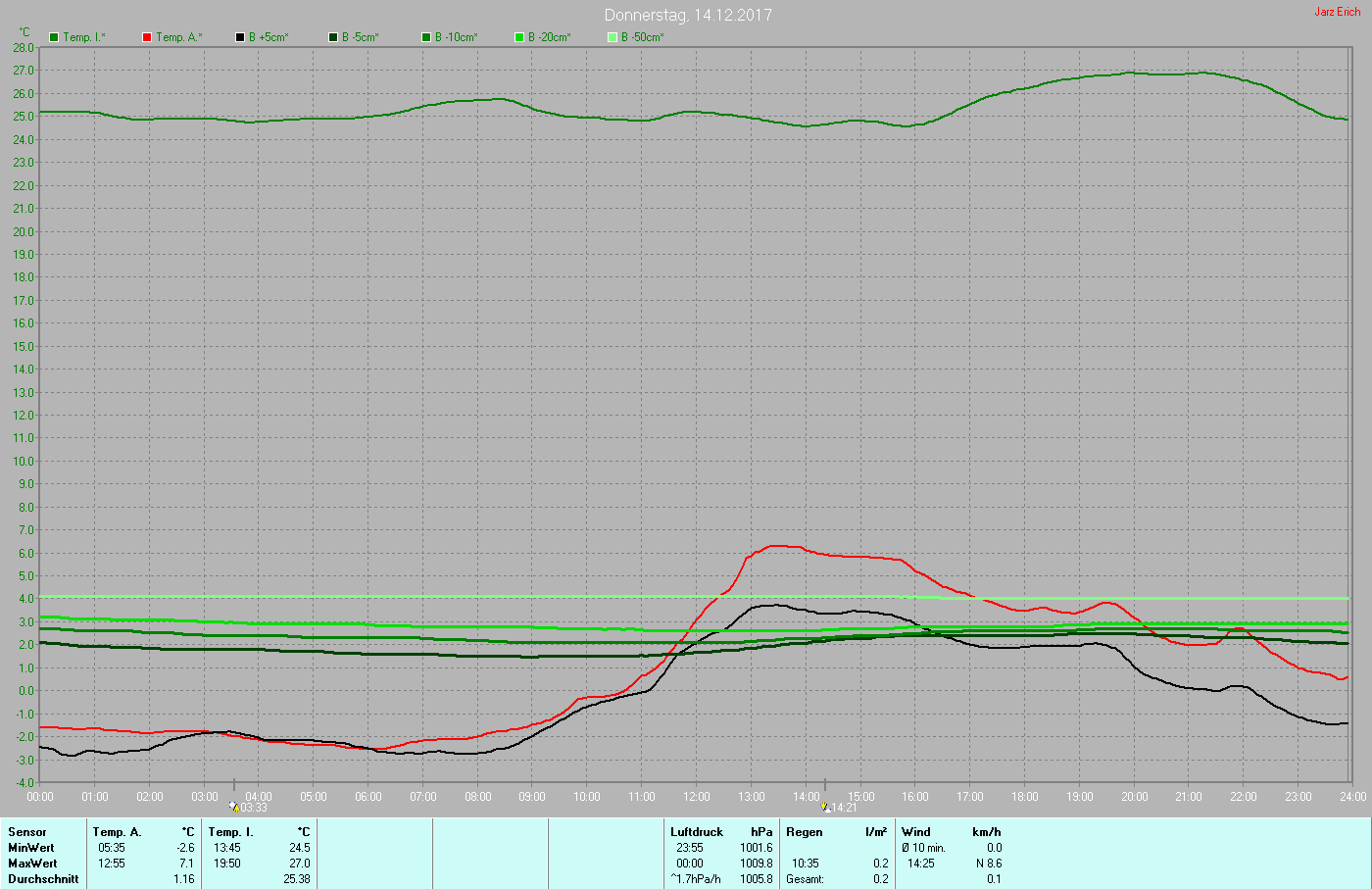Screen dimensions: 1372x889
Task: Click the Jarz Erich link
Action: pyautogui.click(x=1337, y=12)
